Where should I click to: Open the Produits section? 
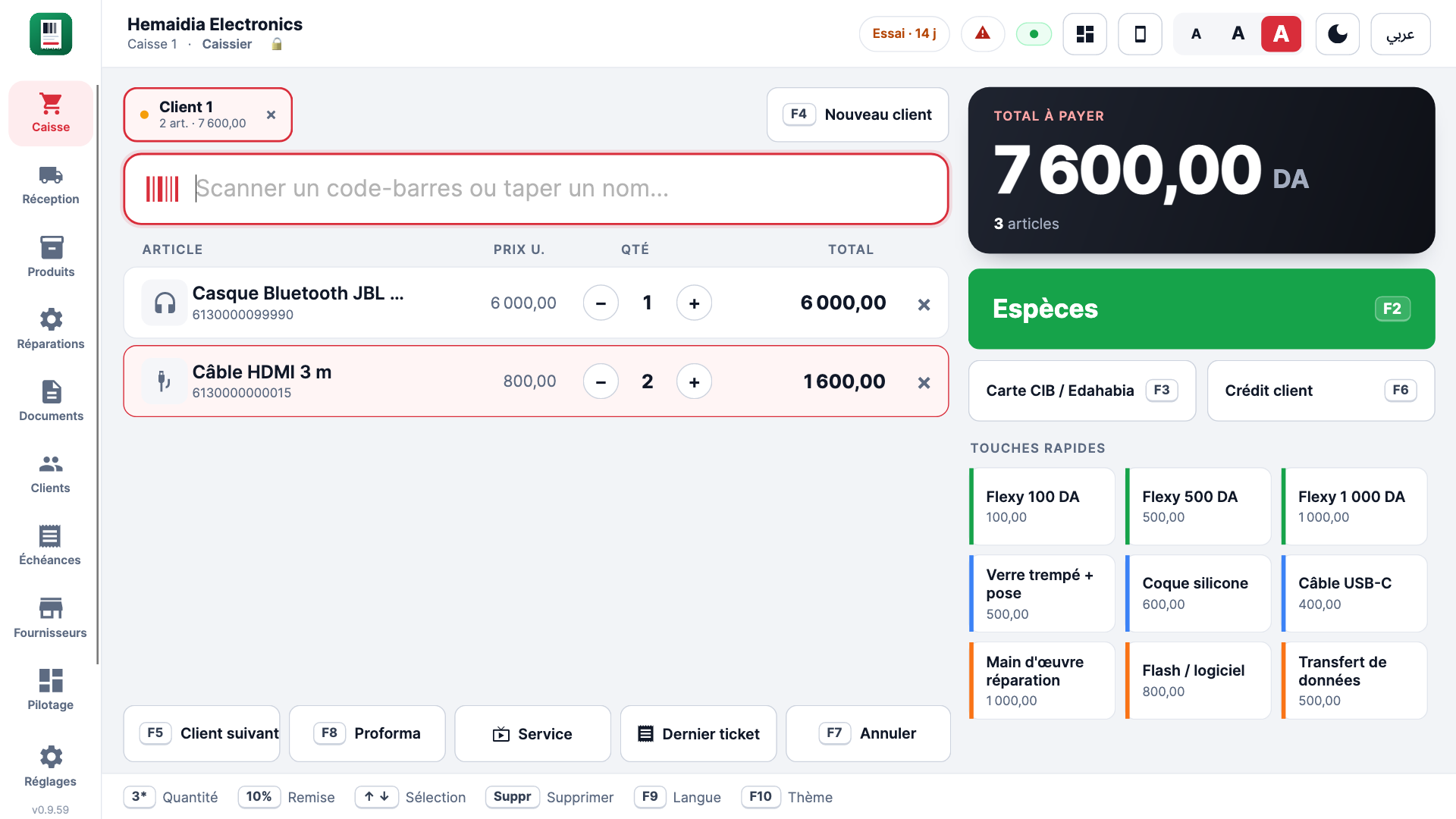(51, 258)
